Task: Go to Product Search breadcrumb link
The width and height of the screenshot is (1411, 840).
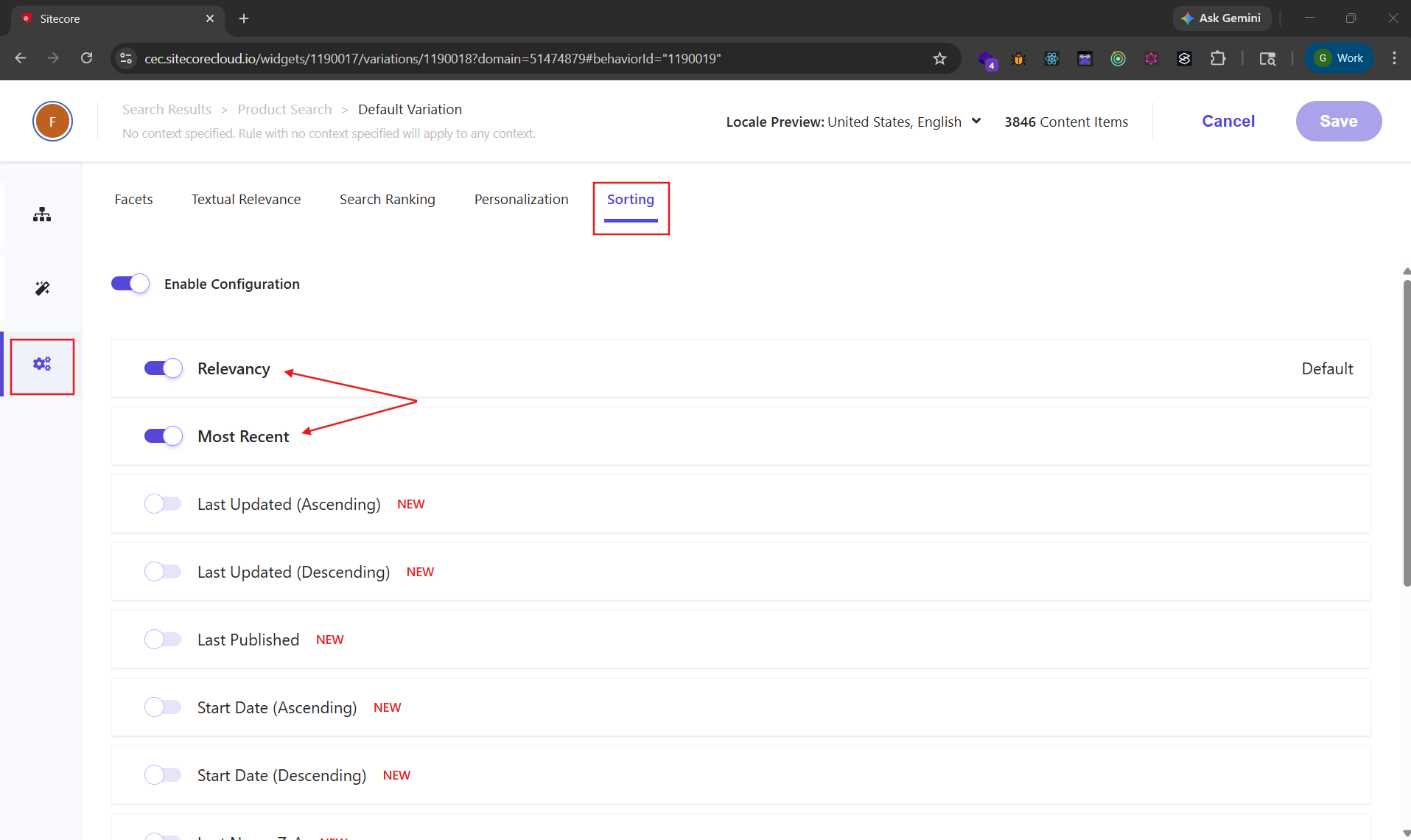Action: [284, 110]
